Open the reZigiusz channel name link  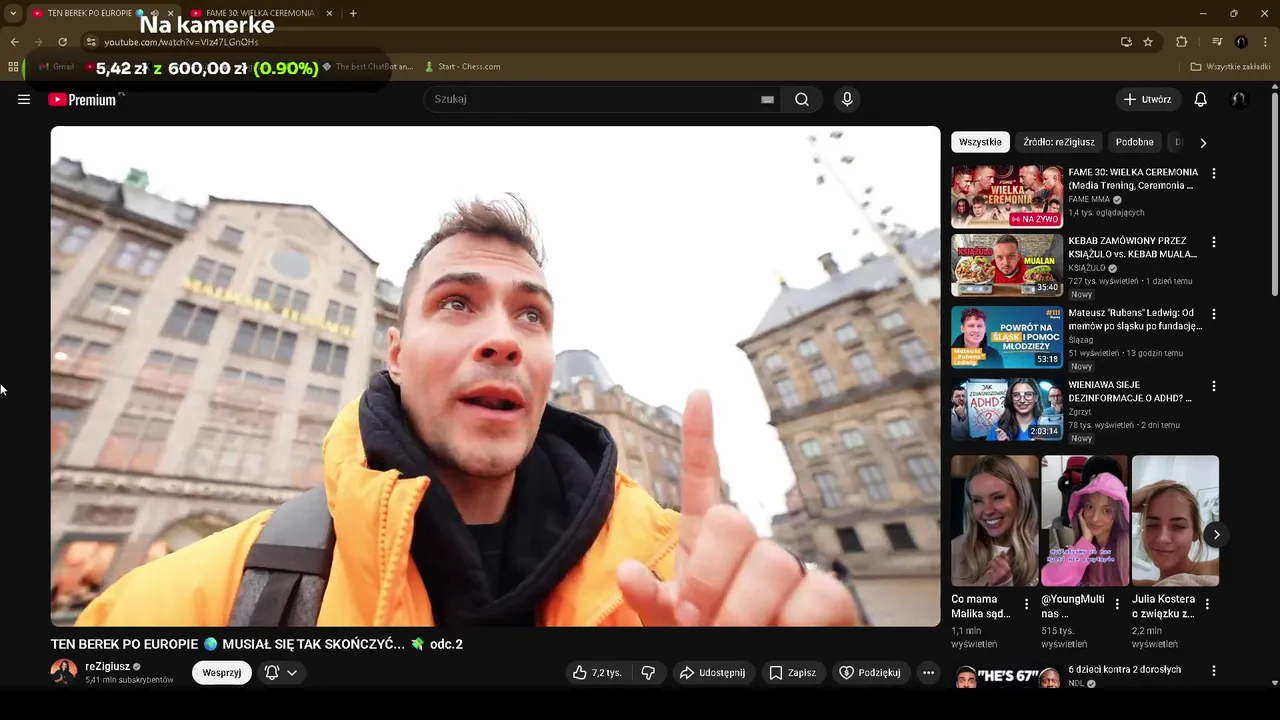click(x=108, y=666)
